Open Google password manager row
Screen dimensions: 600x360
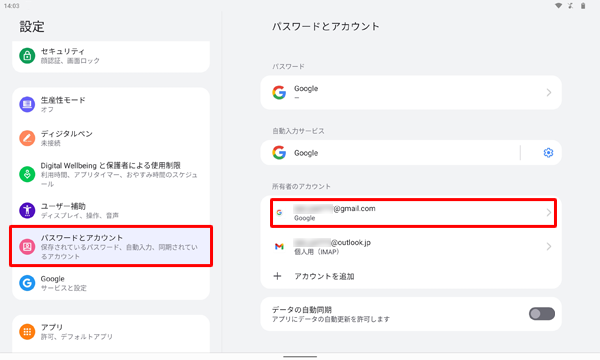click(x=411, y=93)
